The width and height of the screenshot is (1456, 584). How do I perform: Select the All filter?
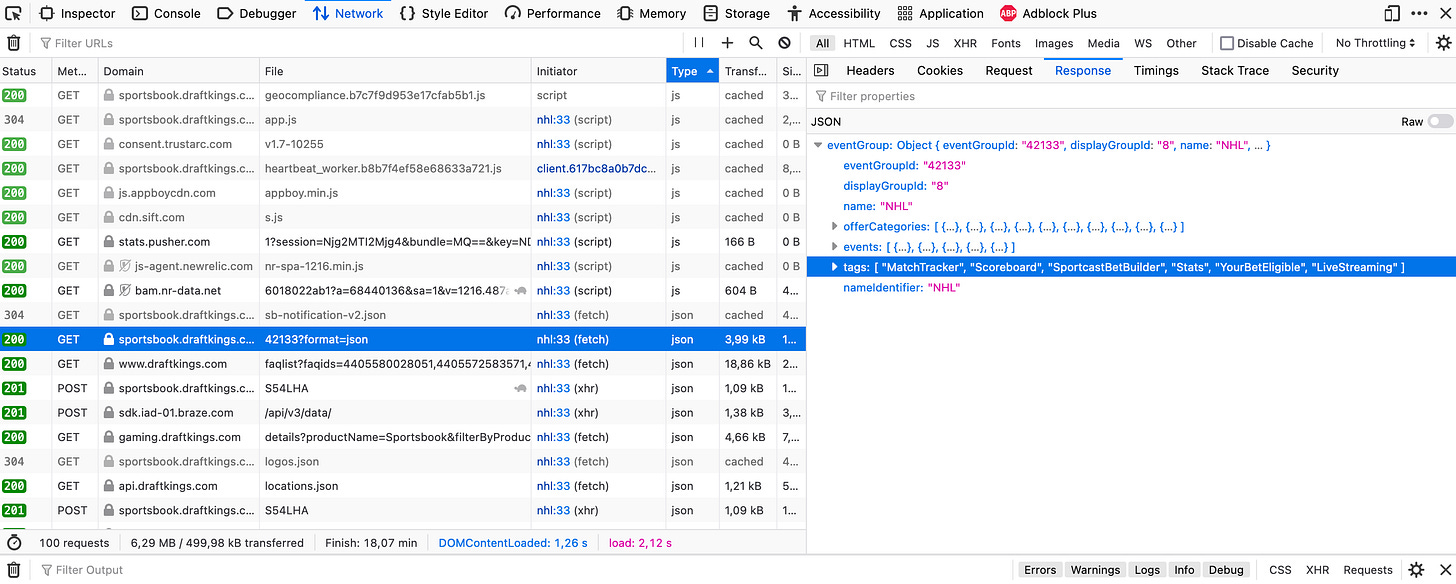822,43
